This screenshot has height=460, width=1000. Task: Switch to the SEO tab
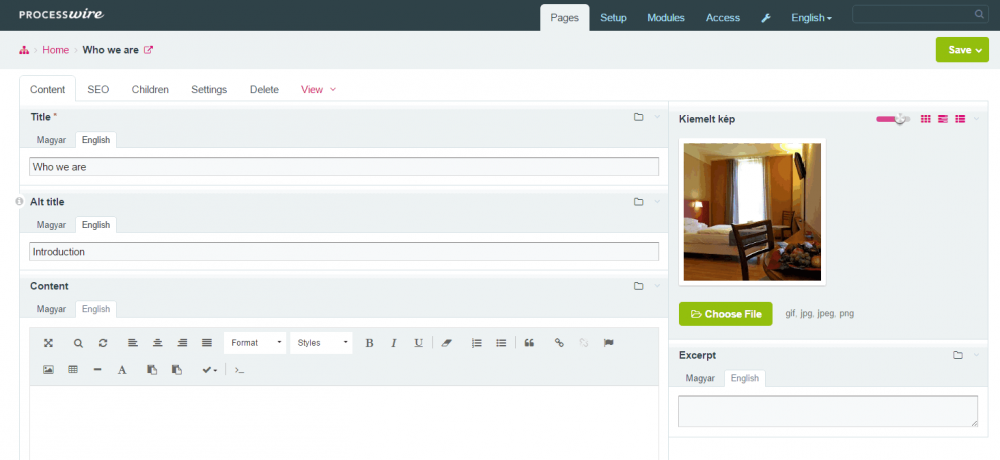(x=98, y=89)
